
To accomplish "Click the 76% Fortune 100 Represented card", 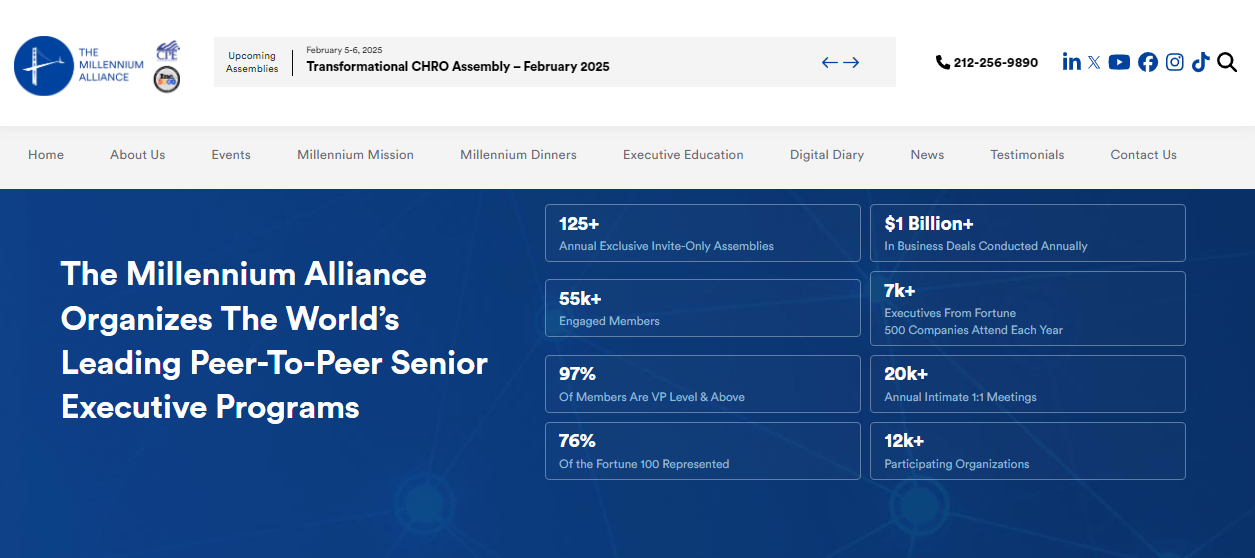I will [702, 451].
